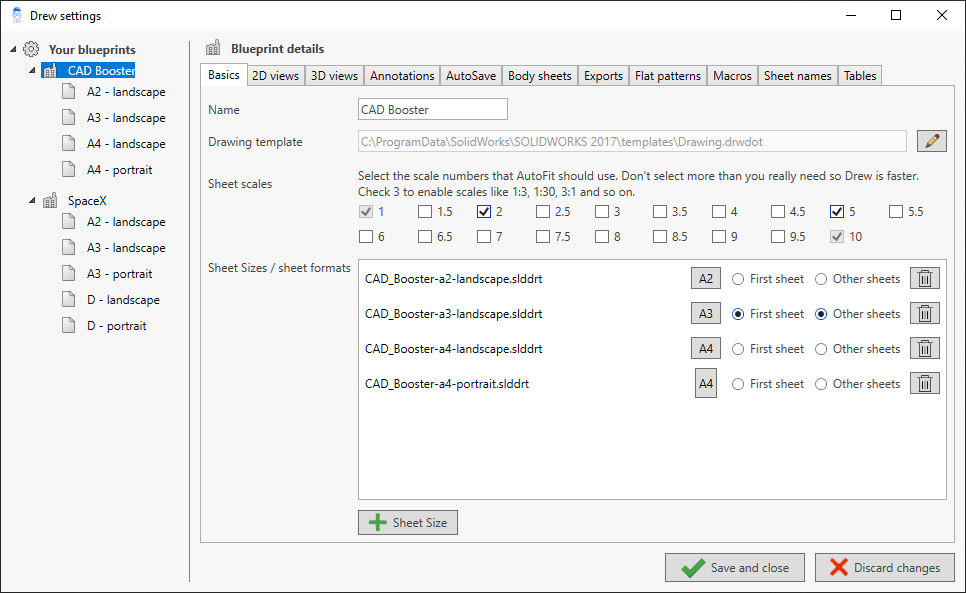Click the A2 sheet size badge
Screen dimensions: 966x593
tap(706, 279)
